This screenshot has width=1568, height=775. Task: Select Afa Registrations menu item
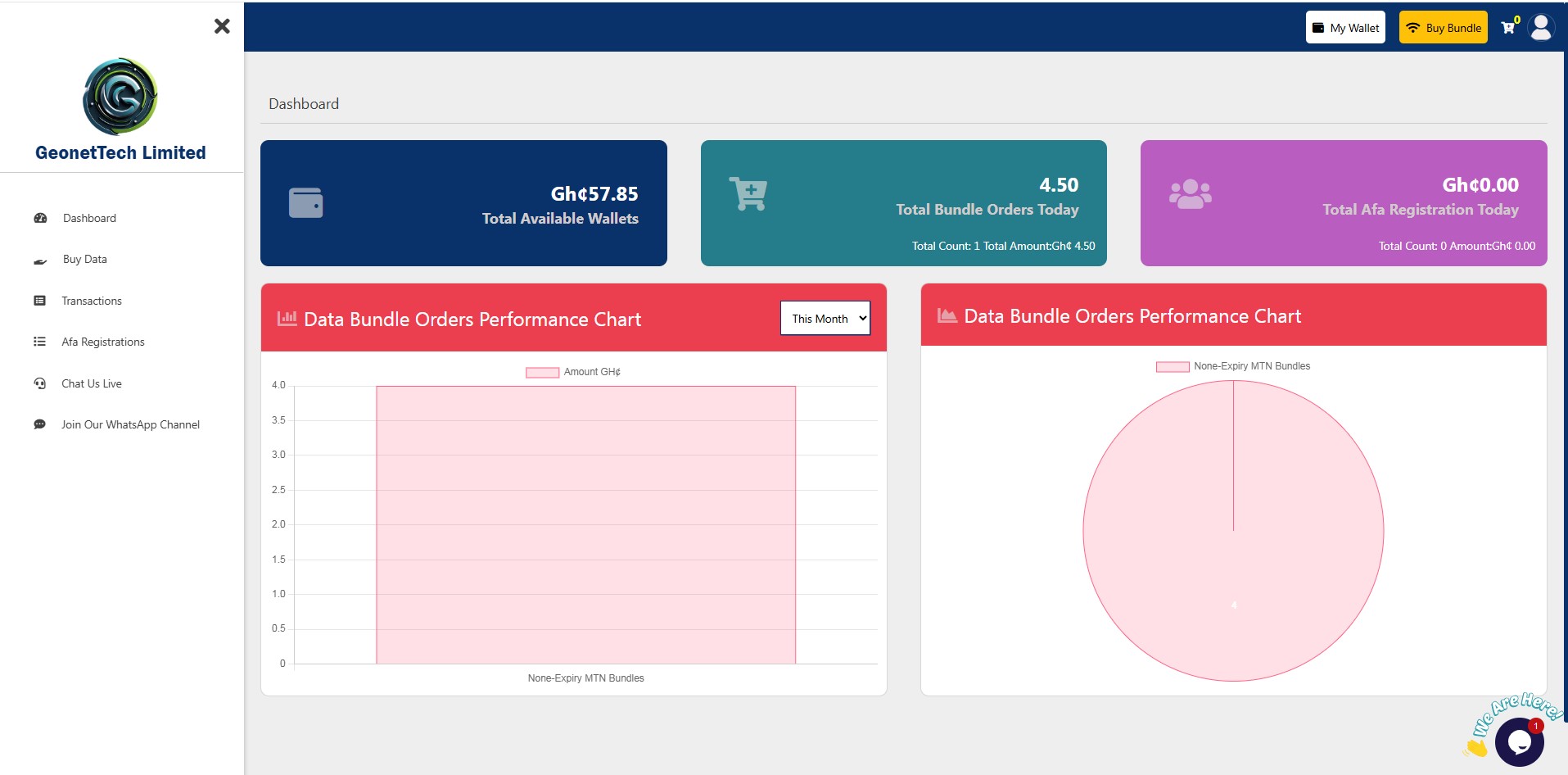pyautogui.click(x=102, y=342)
